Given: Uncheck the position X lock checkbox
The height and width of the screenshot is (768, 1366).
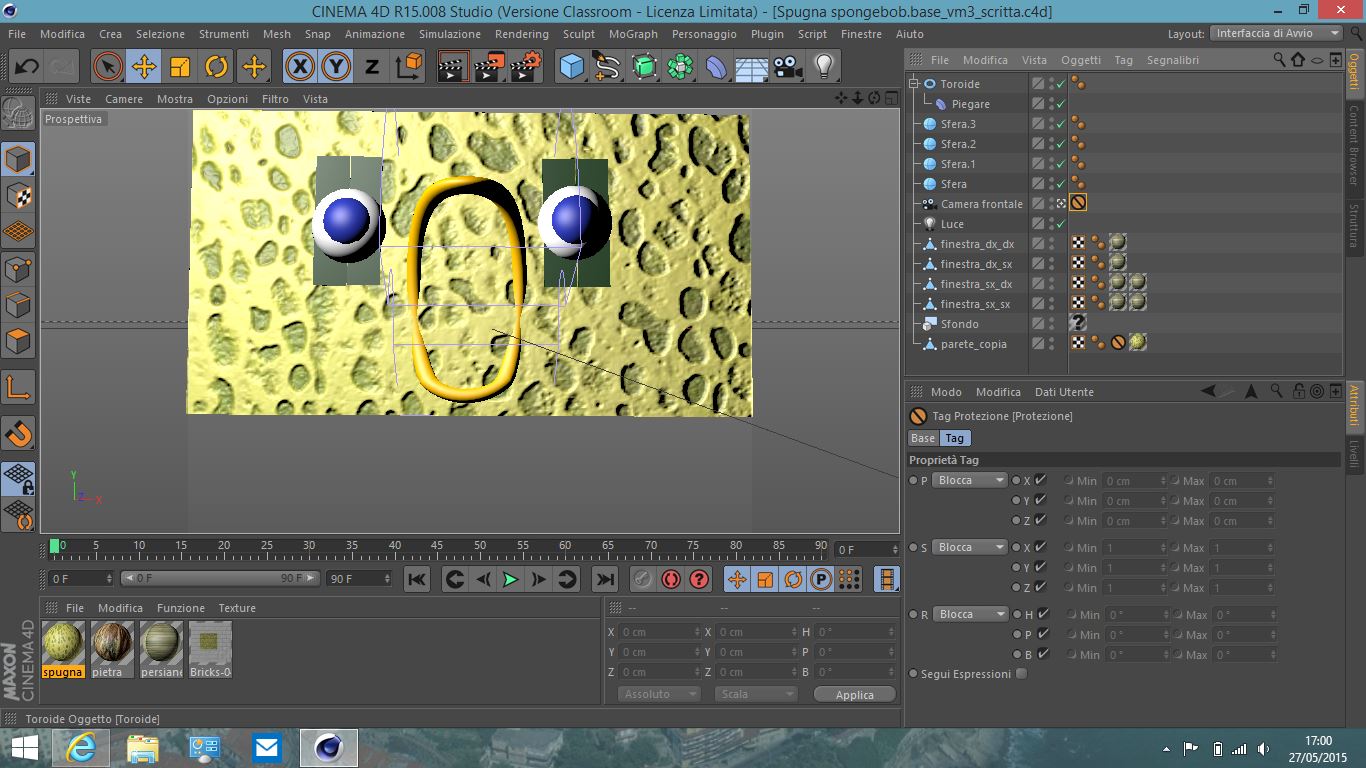Looking at the screenshot, I should pyautogui.click(x=1040, y=480).
